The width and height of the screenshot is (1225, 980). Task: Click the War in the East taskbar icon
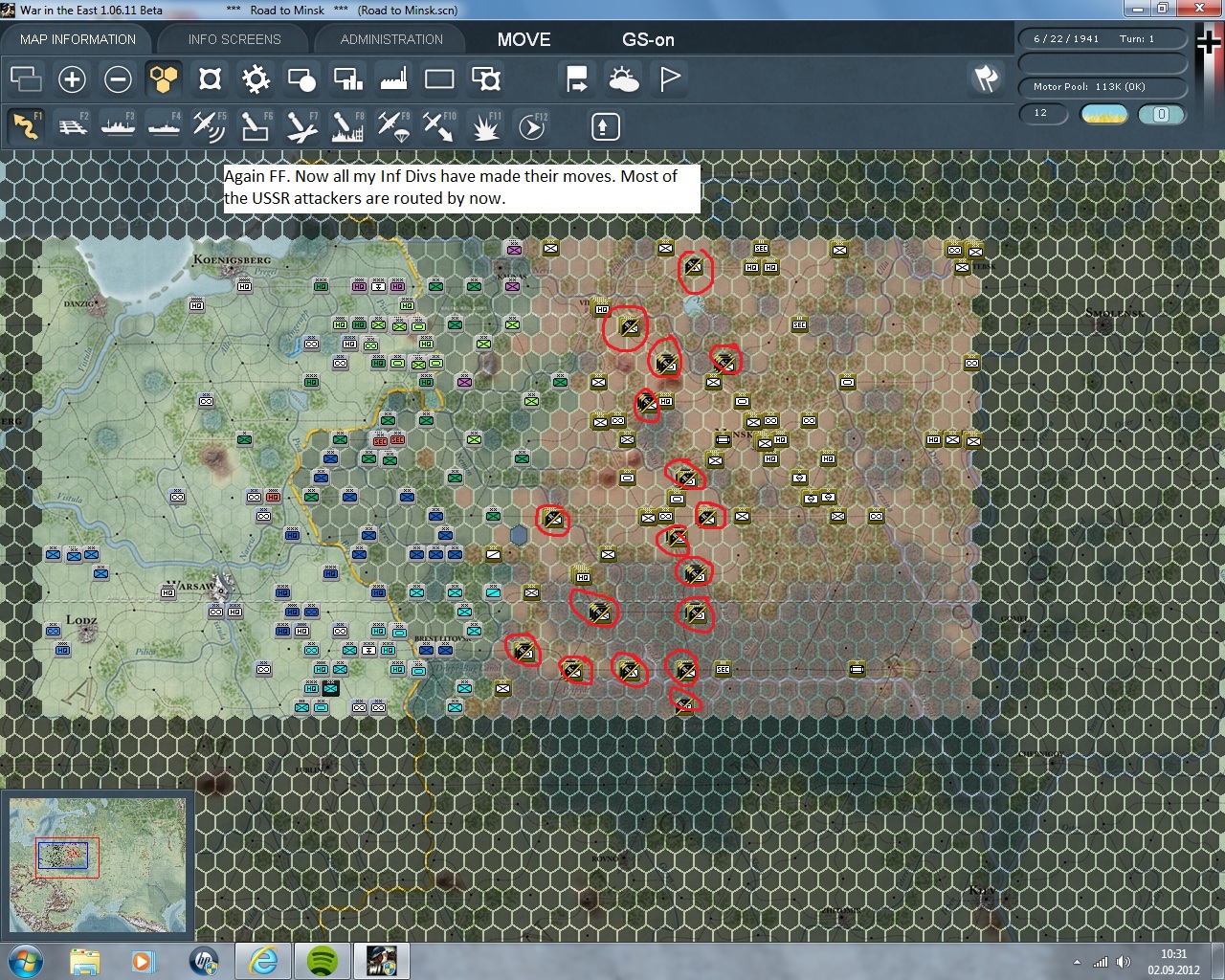[382, 960]
